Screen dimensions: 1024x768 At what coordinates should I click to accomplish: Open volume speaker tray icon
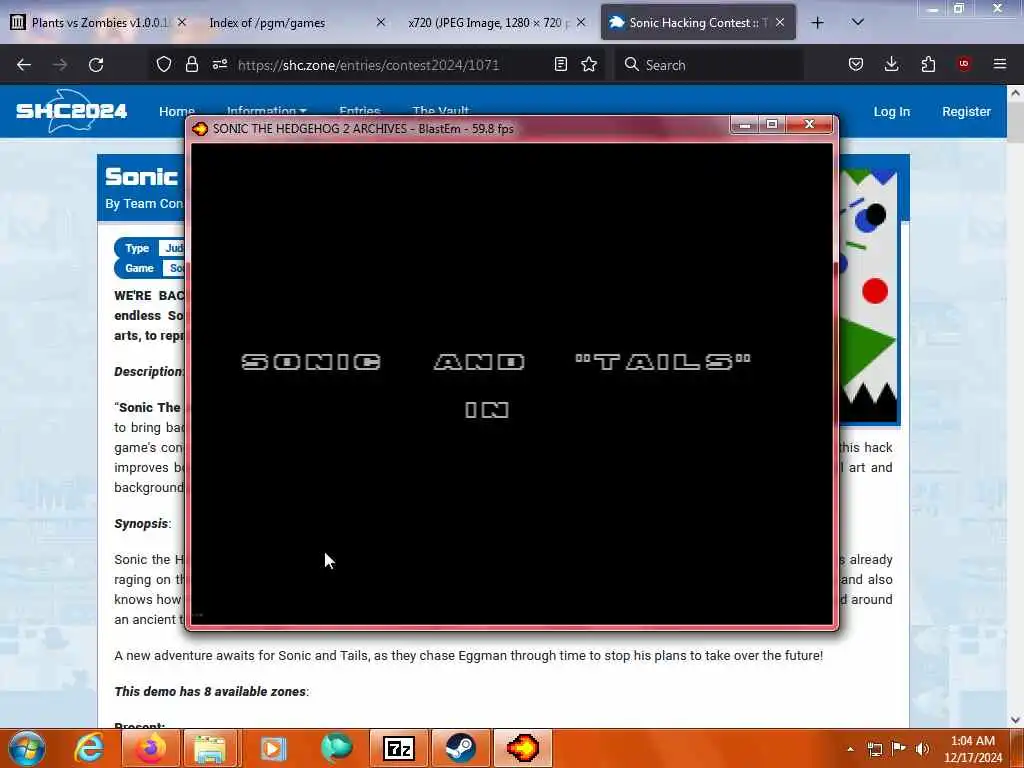tap(922, 749)
